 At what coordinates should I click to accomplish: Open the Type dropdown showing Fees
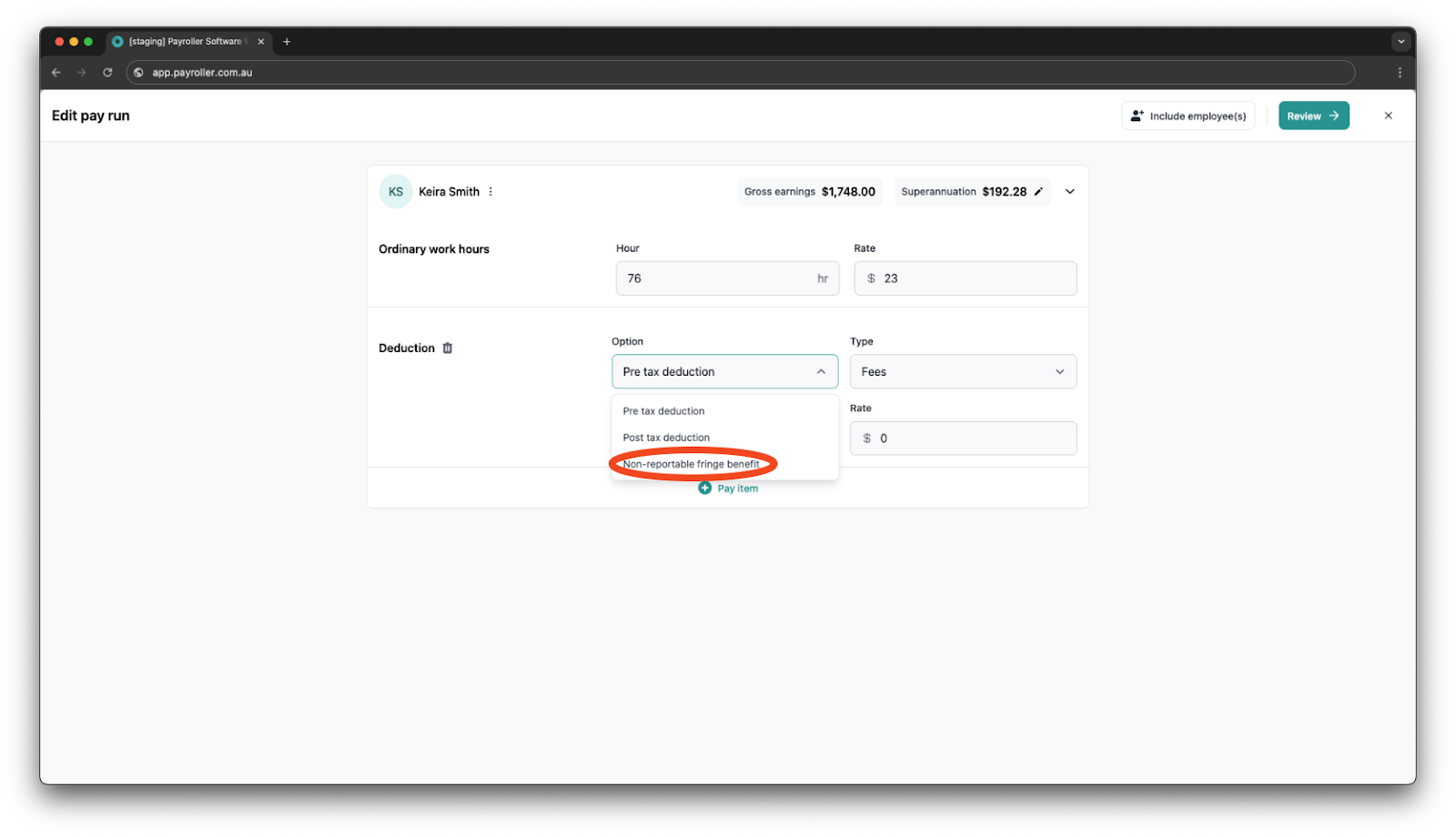[963, 372]
